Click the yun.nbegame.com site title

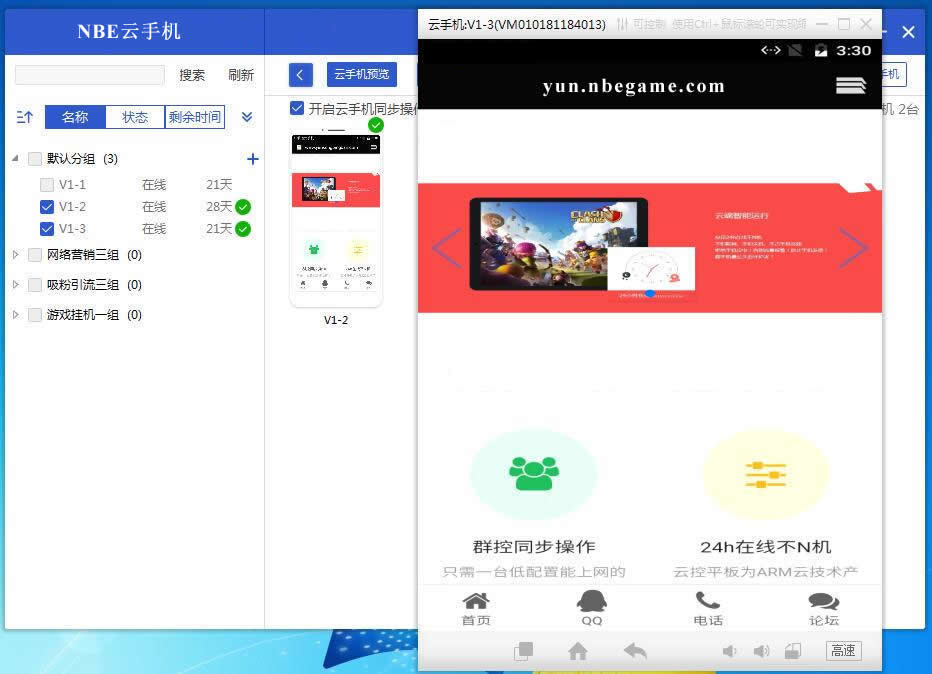(x=634, y=86)
